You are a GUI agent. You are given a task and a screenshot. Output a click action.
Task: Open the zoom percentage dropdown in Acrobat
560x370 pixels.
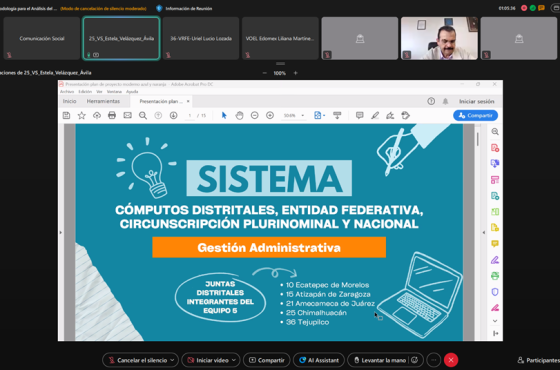click(x=302, y=116)
